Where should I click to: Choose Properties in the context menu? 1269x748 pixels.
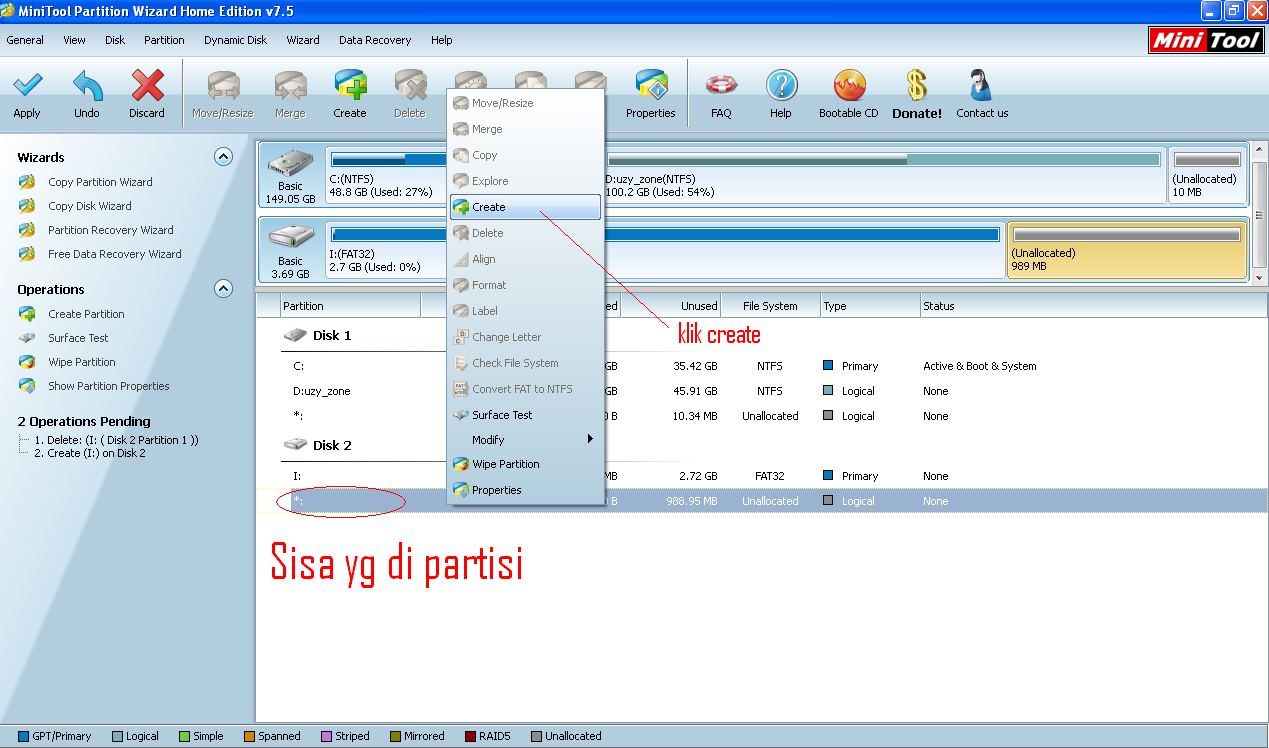click(525, 490)
